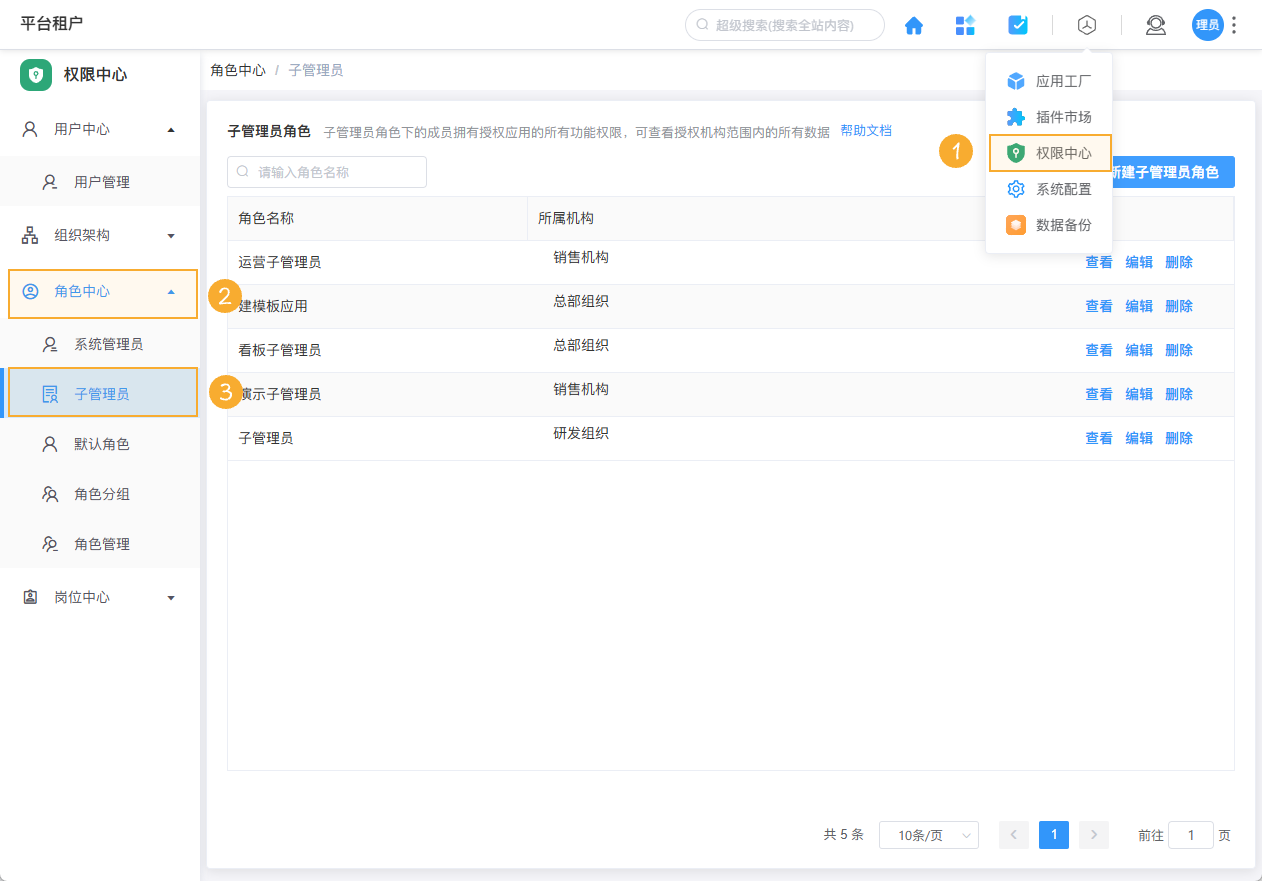The width and height of the screenshot is (1262, 881).
Task: Click the task checkmark icon in the top bar
Action: click(1017, 25)
